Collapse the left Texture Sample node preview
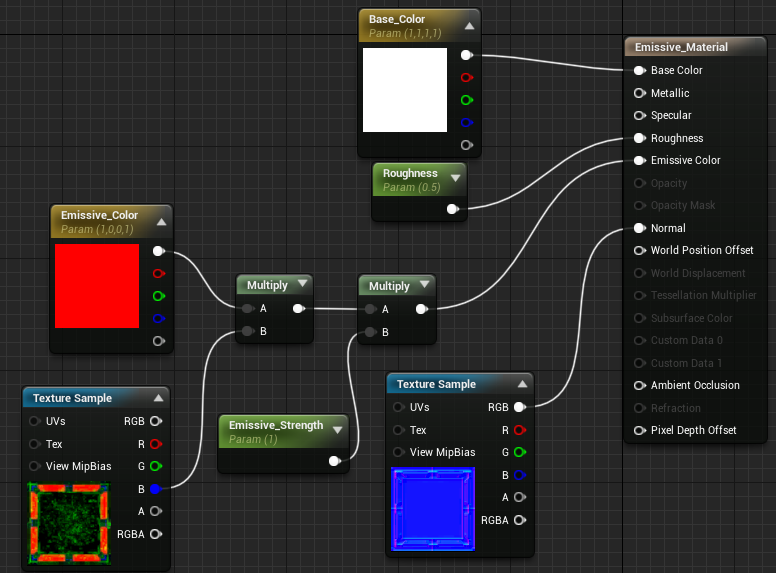The width and height of the screenshot is (776, 573). pyautogui.click(x=158, y=398)
